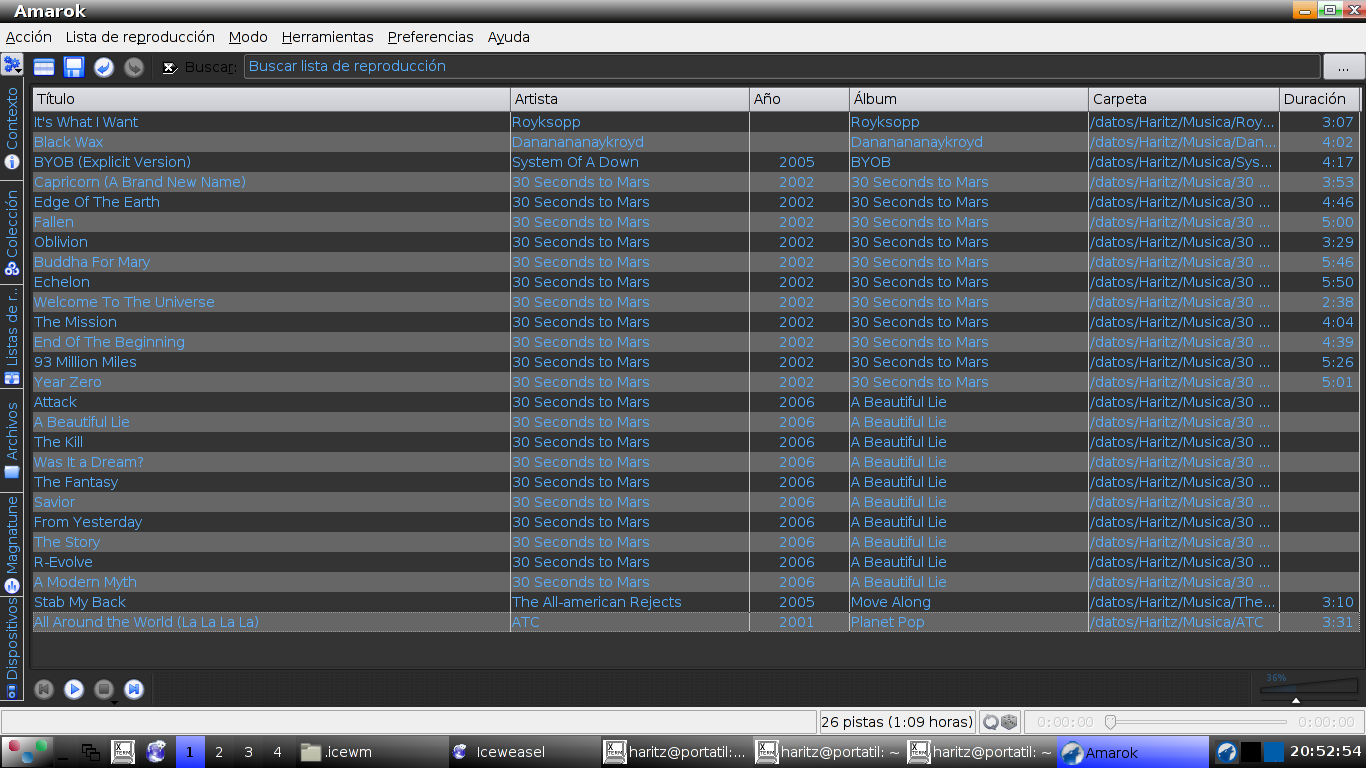
Task: Open the Dispositivos sidebar tab
Action: point(12,648)
